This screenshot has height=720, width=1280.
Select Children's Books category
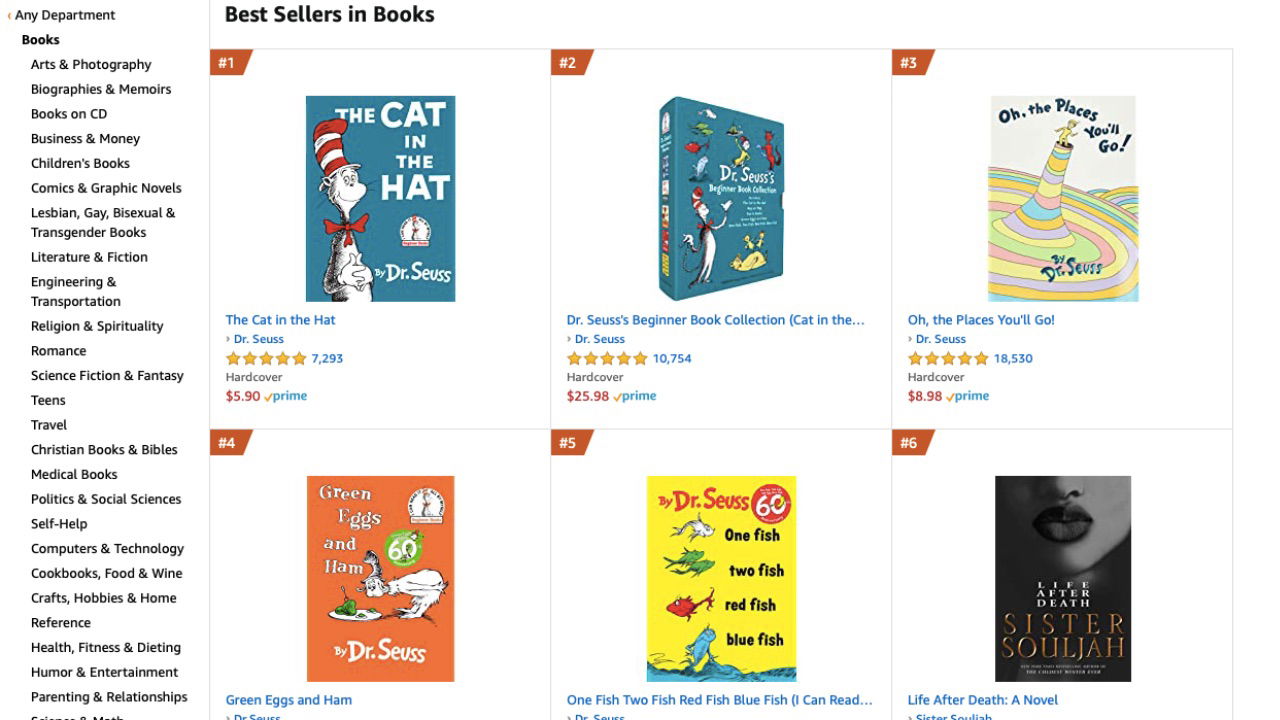coord(80,163)
